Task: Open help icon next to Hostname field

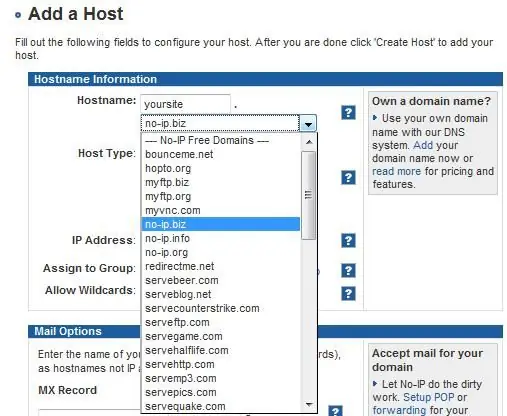Action: [348, 113]
